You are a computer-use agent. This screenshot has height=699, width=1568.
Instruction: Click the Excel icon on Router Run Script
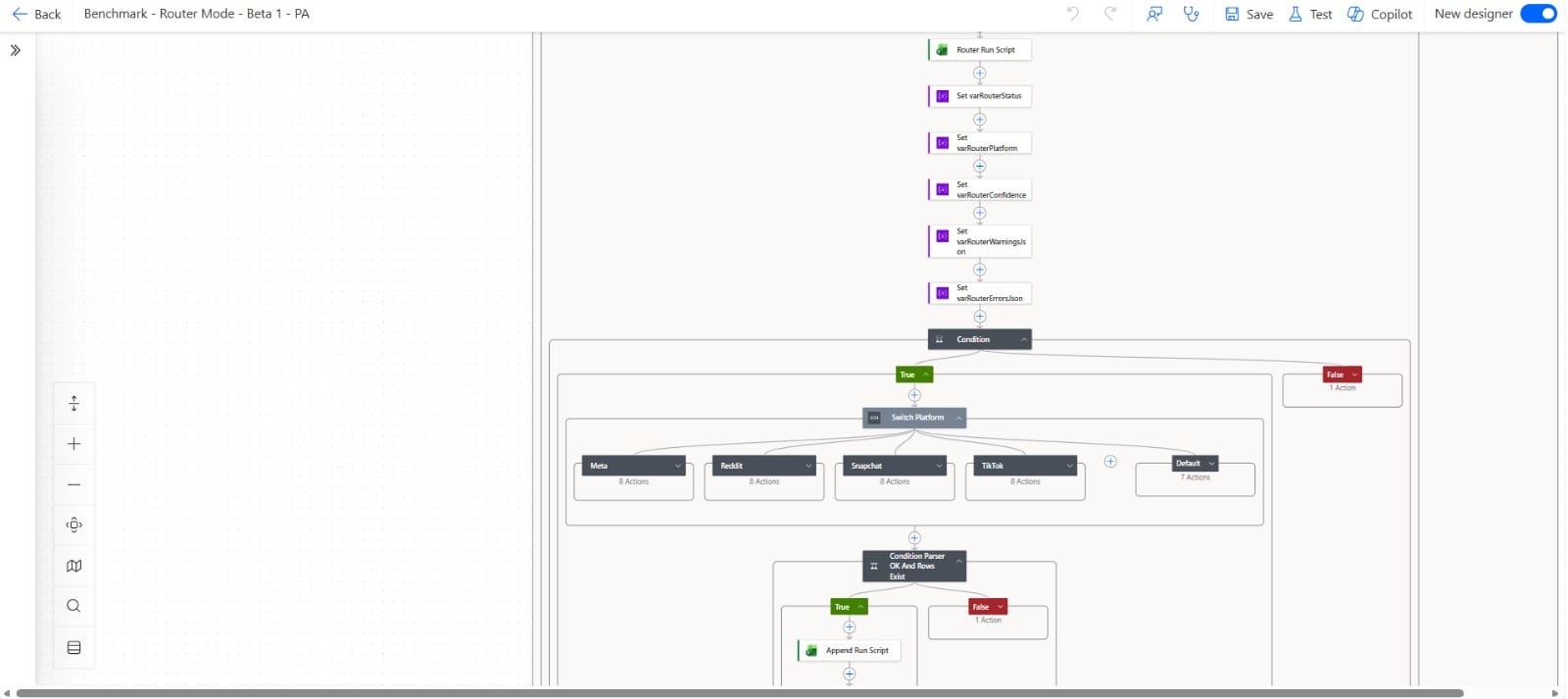click(942, 49)
